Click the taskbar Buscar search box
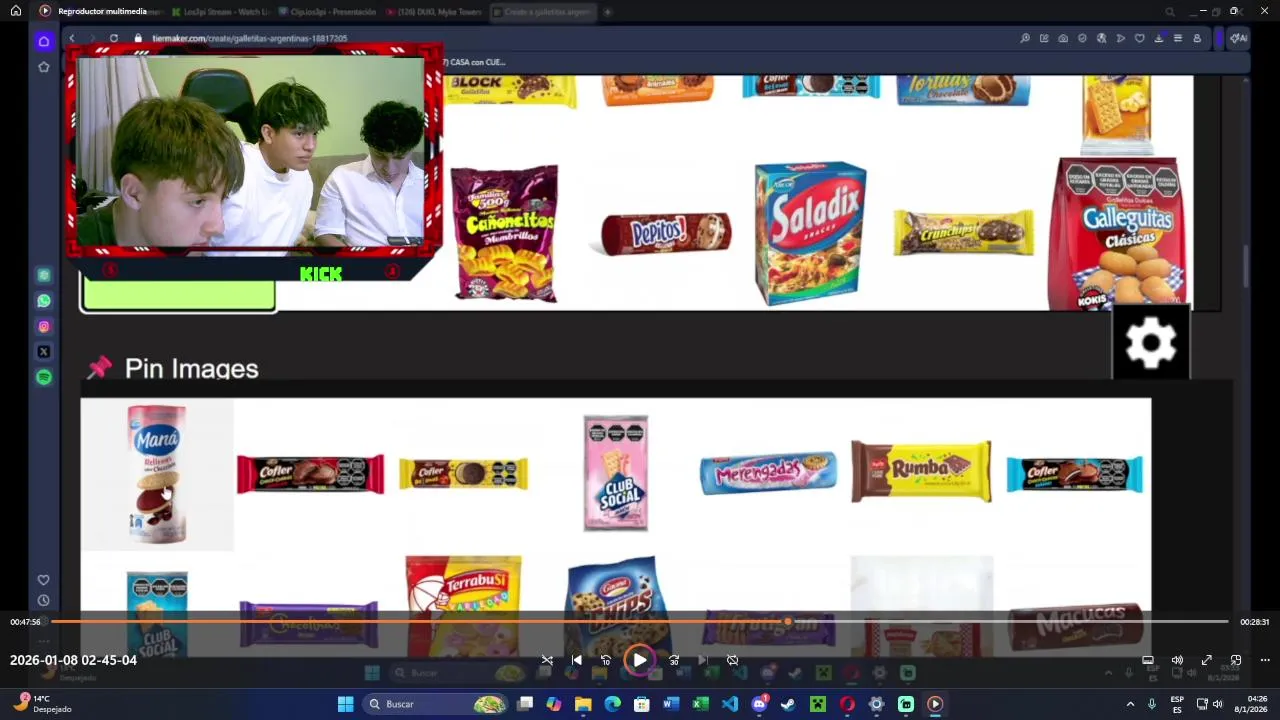The image size is (1280, 720). [435, 704]
